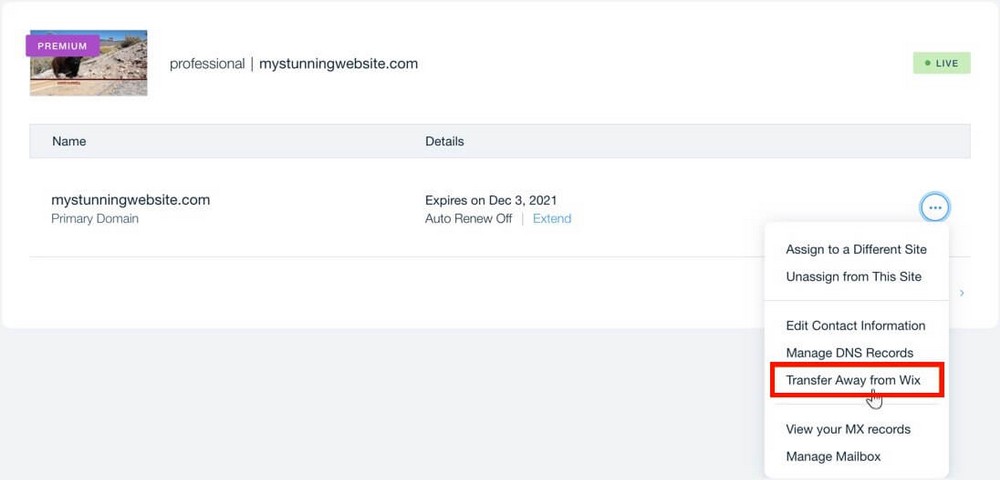The height and width of the screenshot is (480, 1000).
Task: Click the mystunningwebsite.com site heading
Action: click(x=338, y=64)
